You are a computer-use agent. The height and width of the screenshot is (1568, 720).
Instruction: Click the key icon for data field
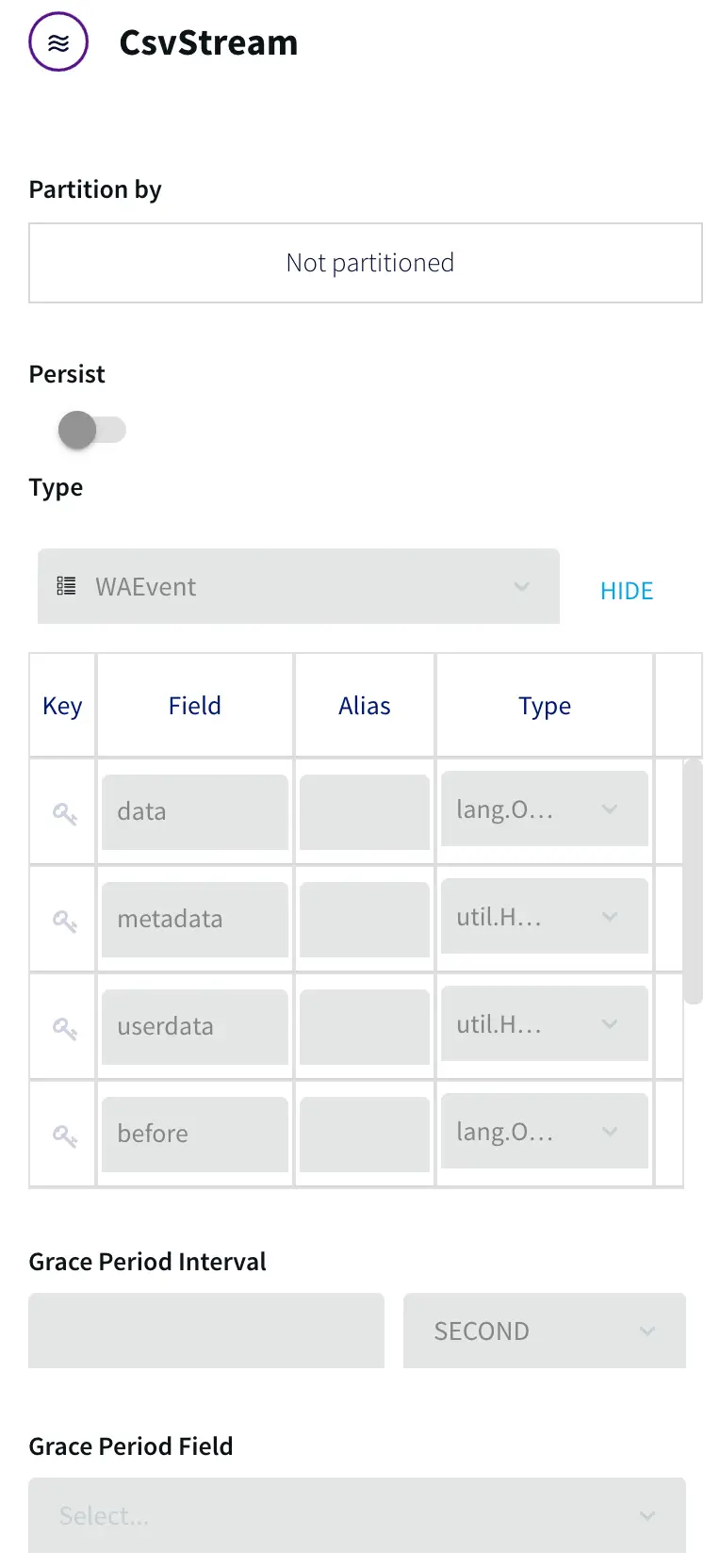[64, 812]
